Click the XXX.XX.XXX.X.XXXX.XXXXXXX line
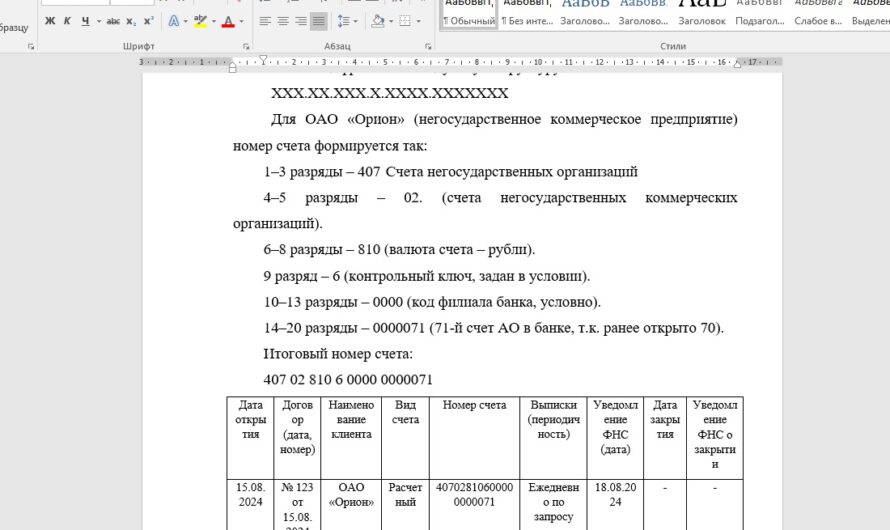The image size is (890, 530). tap(389, 93)
